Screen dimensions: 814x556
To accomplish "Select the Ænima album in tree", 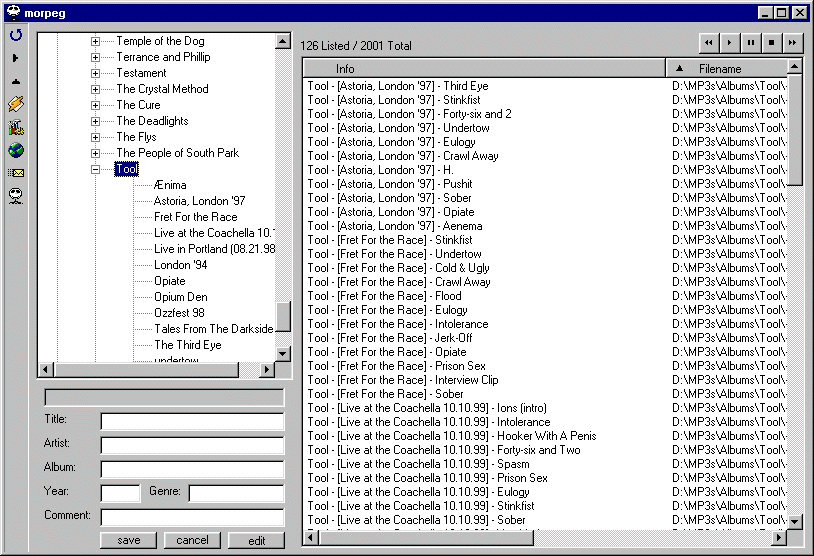I will tap(170, 185).
